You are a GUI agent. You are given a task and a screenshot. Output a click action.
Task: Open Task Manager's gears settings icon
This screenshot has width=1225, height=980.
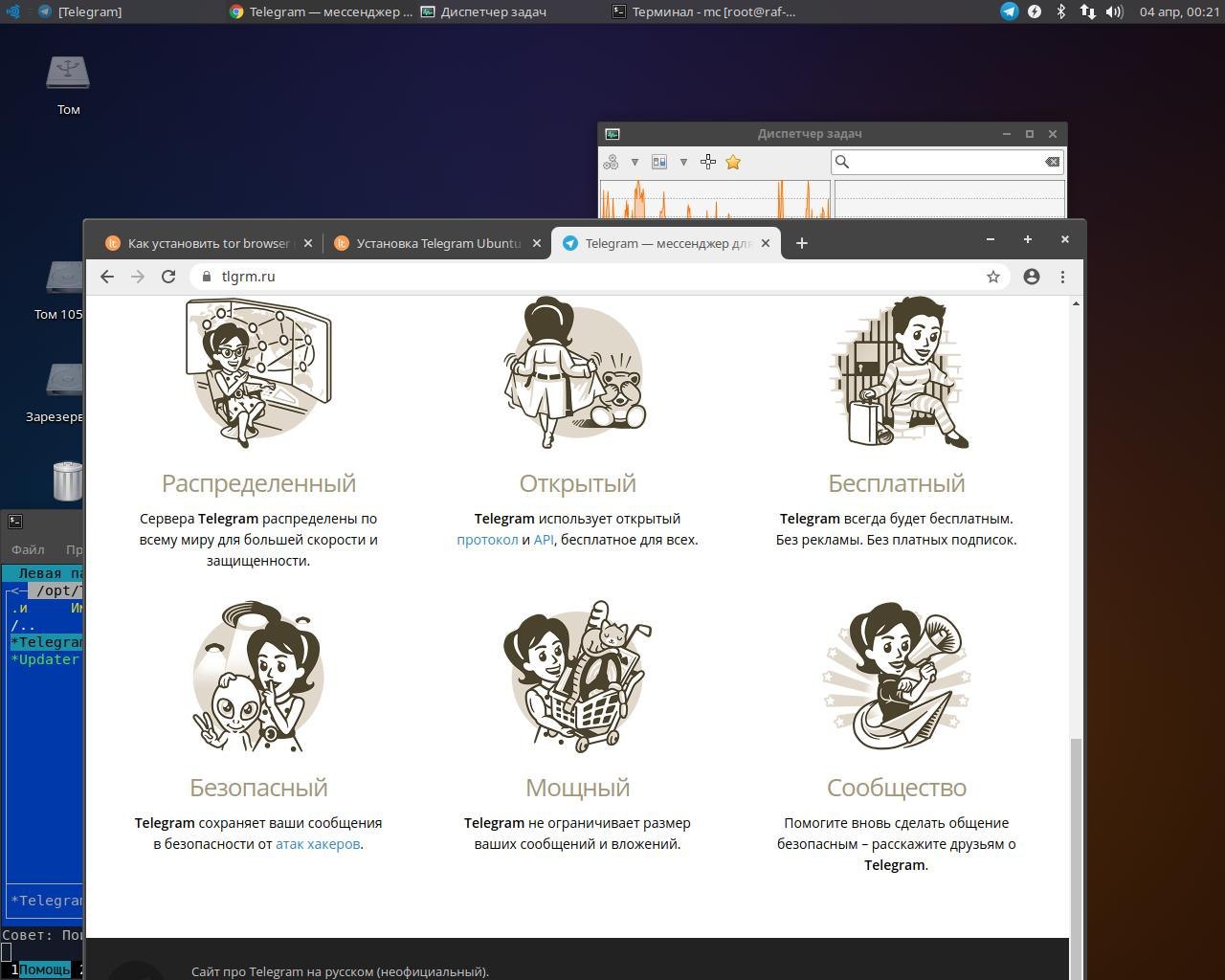pyautogui.click(x=611, y=162)
